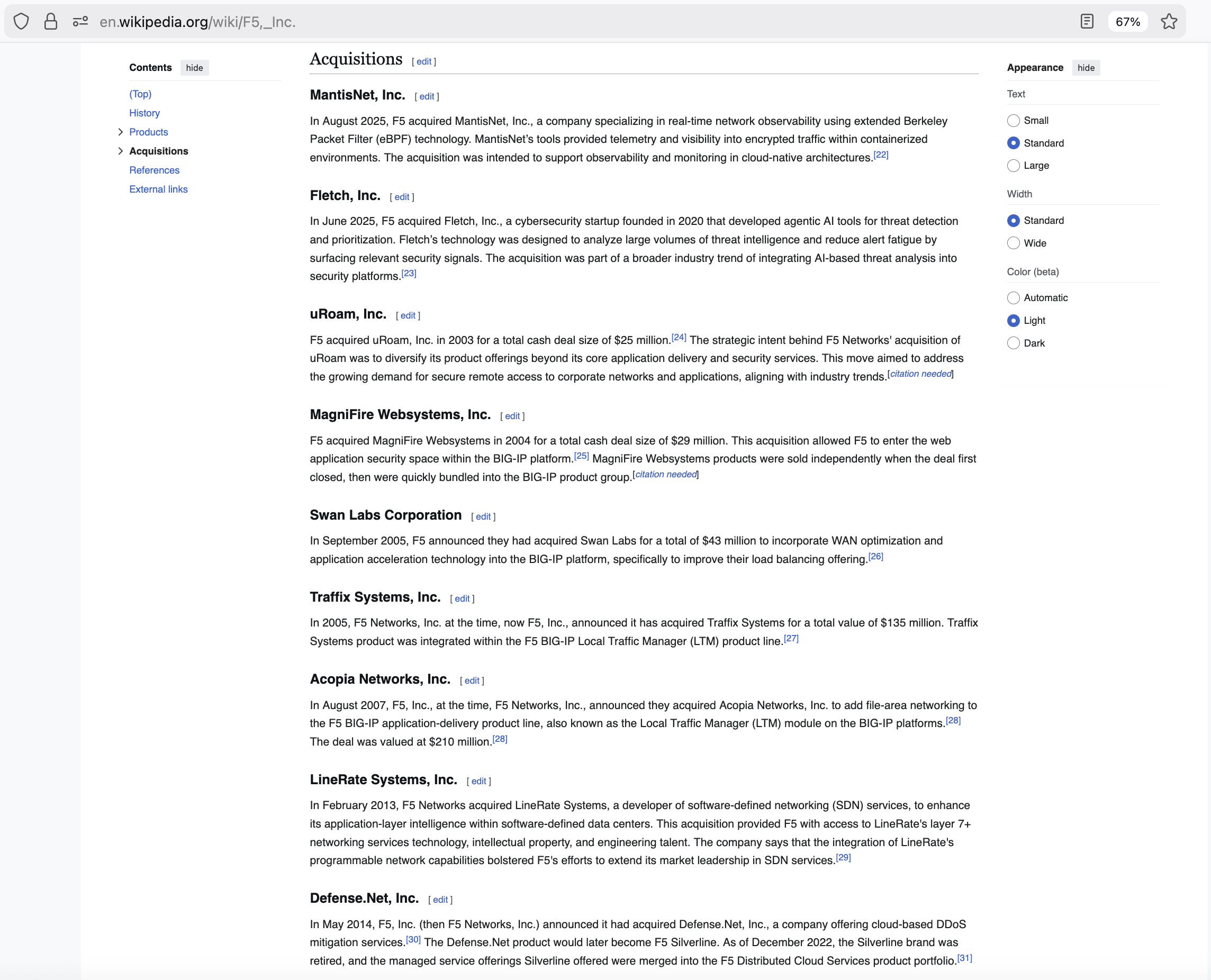Hide the Appearance panel
The height and width of the screenshot is (980, 1211).
[1085, 68]
